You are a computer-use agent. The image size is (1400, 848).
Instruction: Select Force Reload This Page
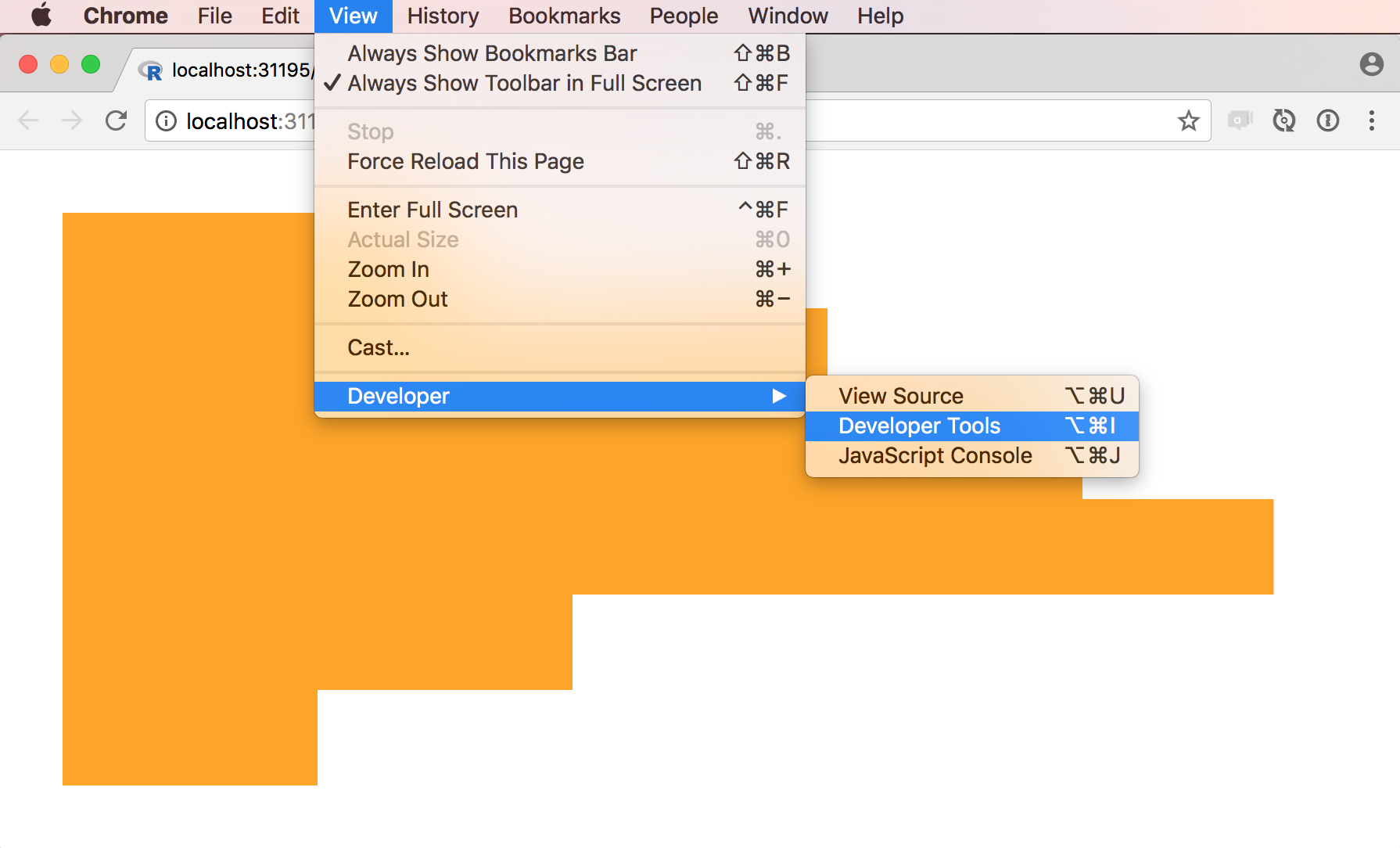tap(560, 161)
